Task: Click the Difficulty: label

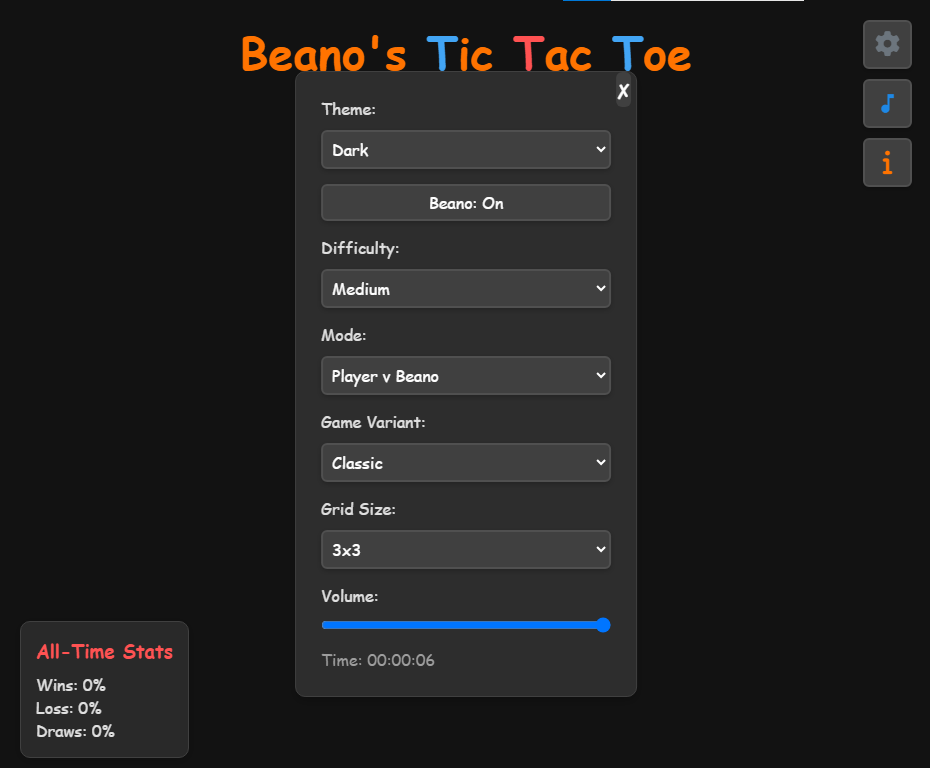Action: point(360,248)
